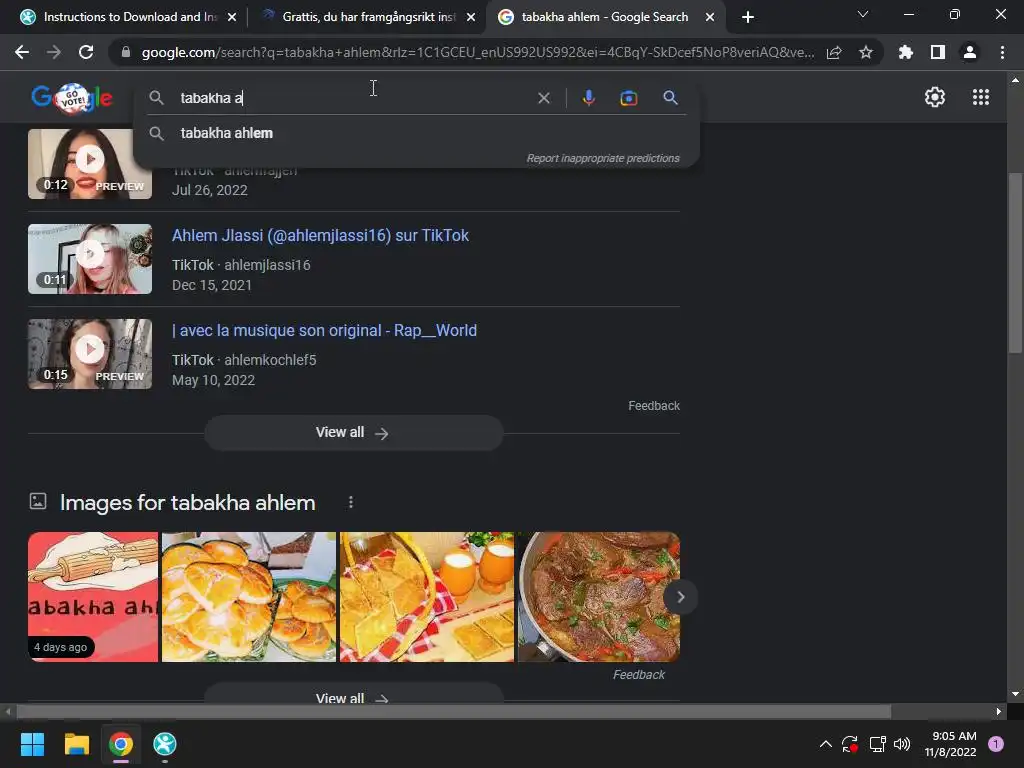Start voice search with microphone icon
1024x768 pixels.
coord(588,98)
